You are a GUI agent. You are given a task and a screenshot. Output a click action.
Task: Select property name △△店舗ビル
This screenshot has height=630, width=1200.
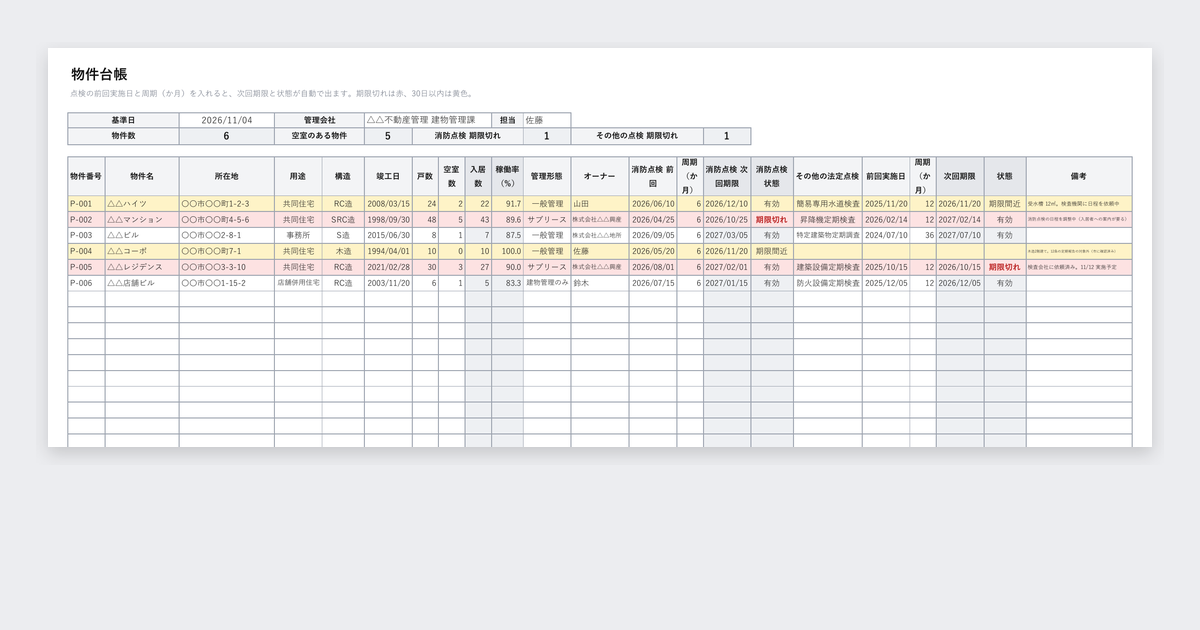click(142, 283)
